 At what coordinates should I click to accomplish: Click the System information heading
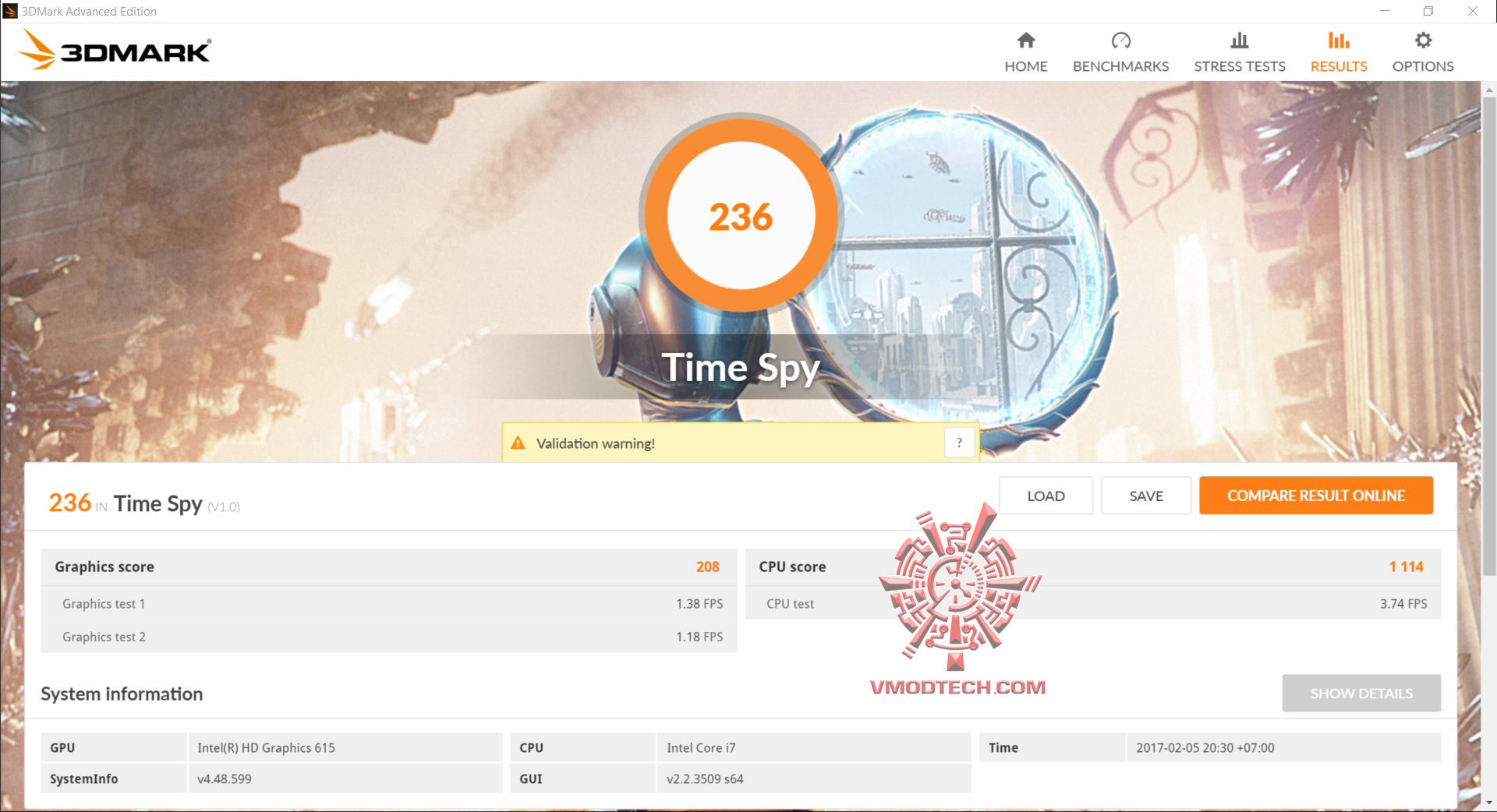122,694
